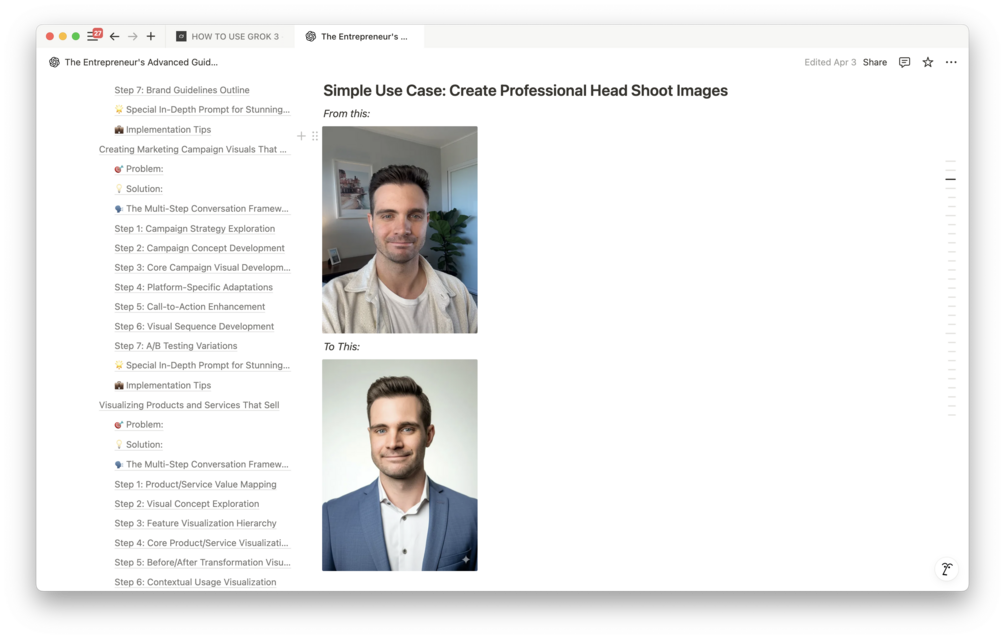Open the sidebar menu icon with 27 badge
Image resolution: width=1005 pixels, height=639 pixels.
click(94, 36)
